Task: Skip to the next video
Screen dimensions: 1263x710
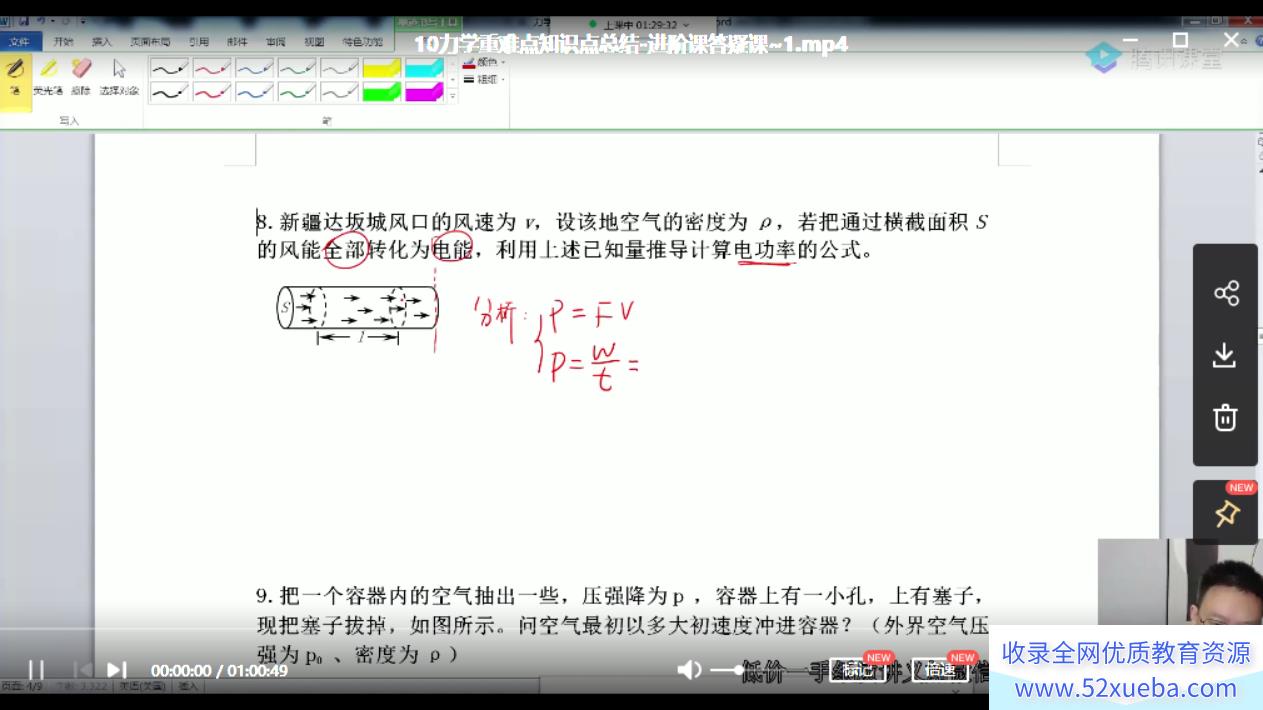Action: 116,669
